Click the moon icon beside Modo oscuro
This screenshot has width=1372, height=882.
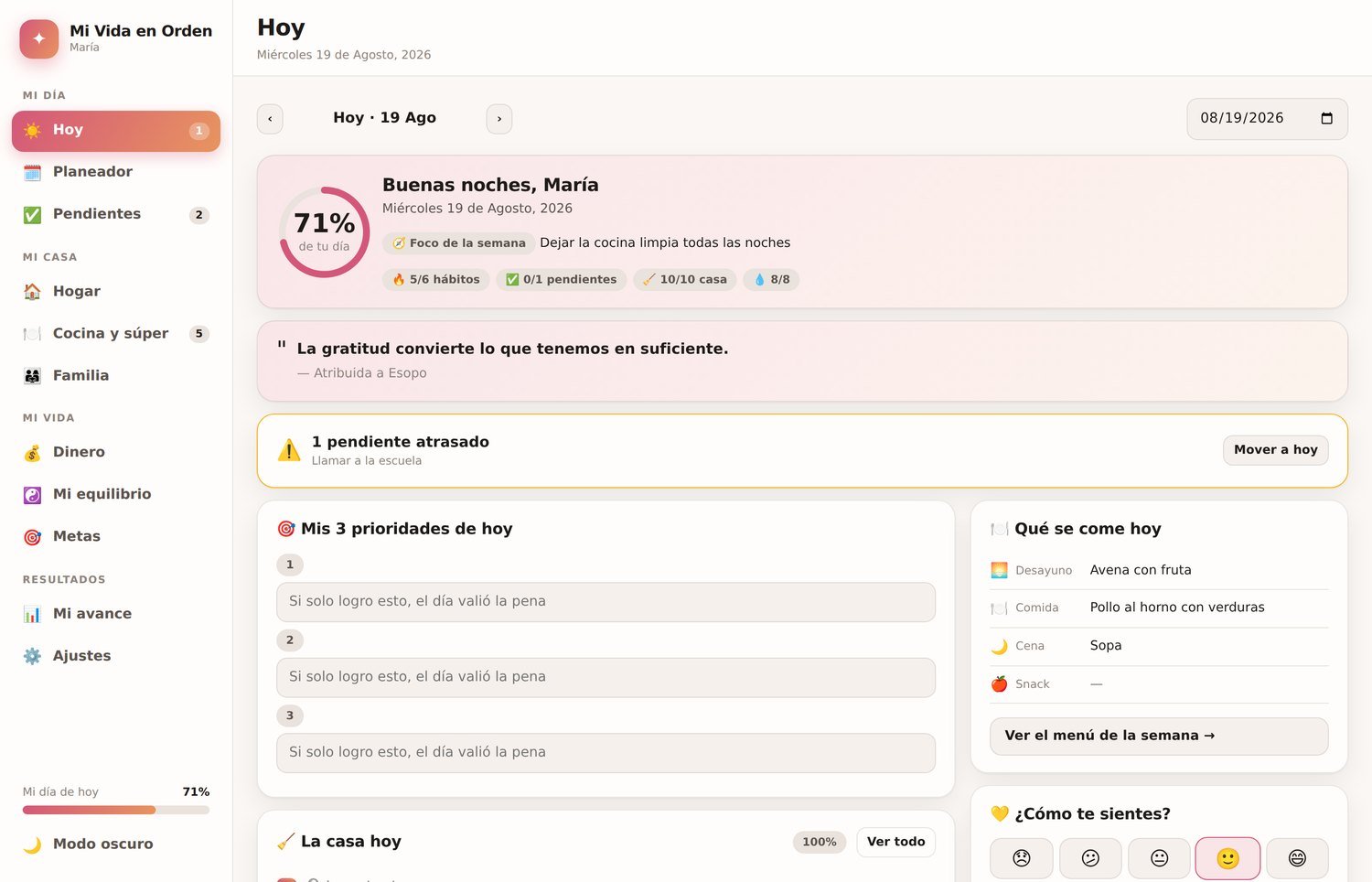coord(32,844)
